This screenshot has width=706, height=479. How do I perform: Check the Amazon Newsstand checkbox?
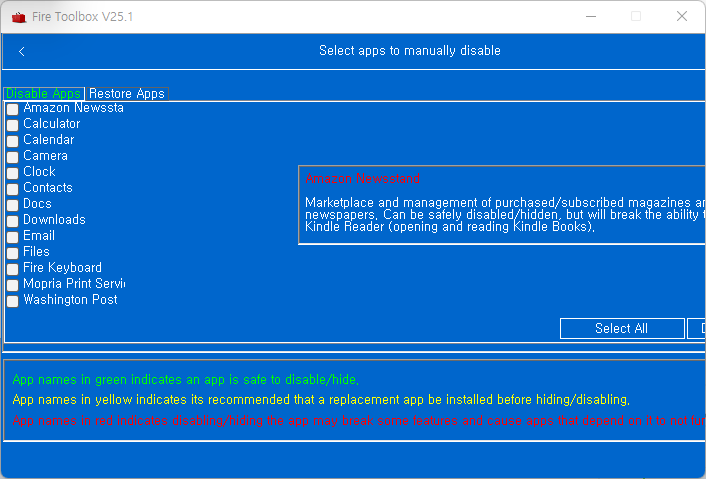pyautogui.click(x=13, y=109)
